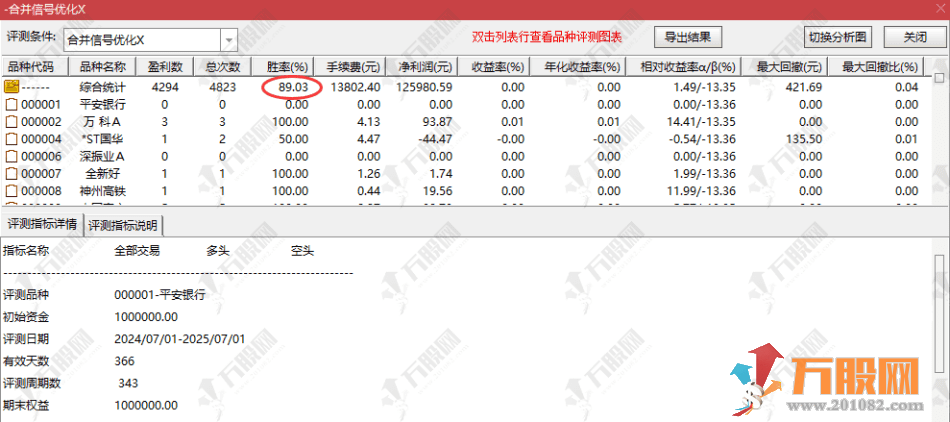Click the file icon for 000002 万科A
This screenshot has width=950, height=422.
(x=12, y=122)
